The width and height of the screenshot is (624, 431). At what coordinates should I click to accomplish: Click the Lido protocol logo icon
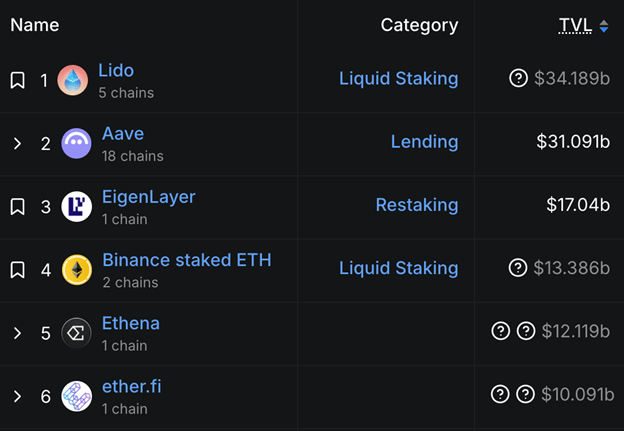73,80
